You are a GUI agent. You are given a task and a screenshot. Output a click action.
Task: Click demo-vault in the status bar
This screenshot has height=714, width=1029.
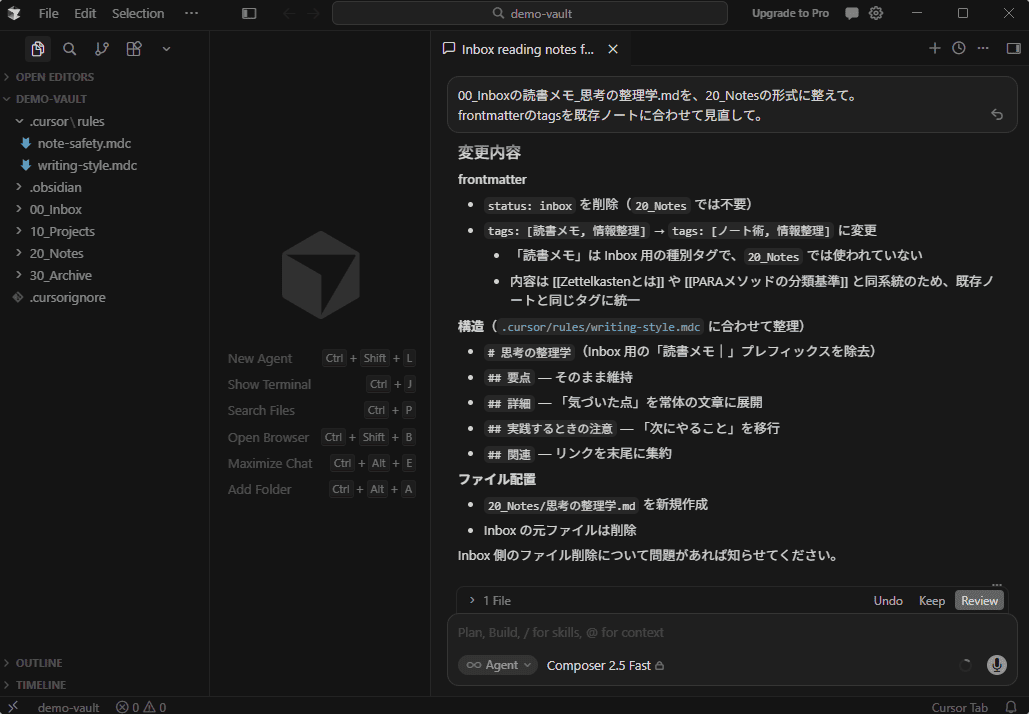point(68,707)
